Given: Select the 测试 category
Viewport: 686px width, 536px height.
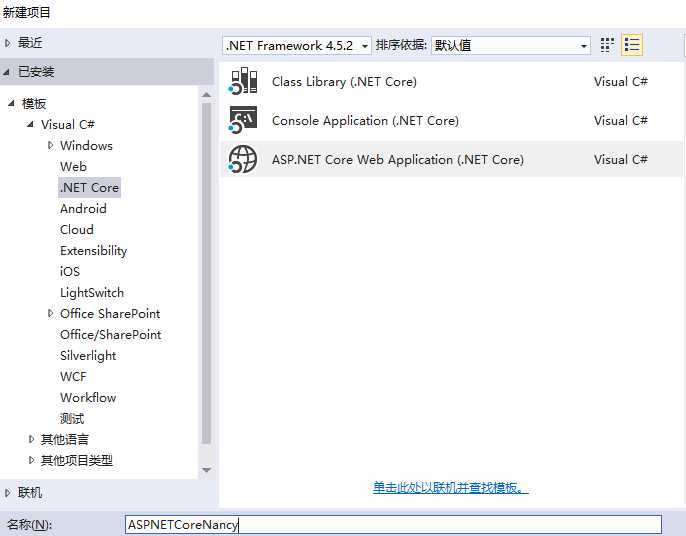Looking at the screenshot, I should click(x=72, y=419).
